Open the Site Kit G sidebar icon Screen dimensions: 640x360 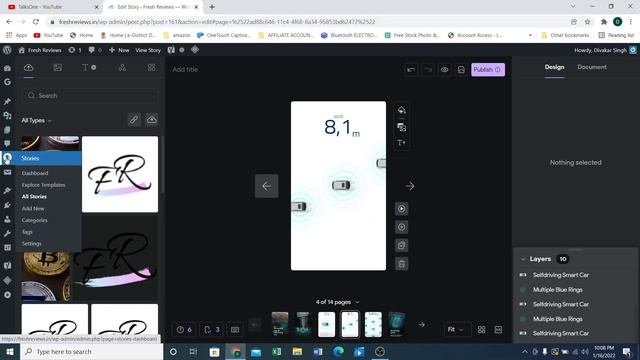click(7, 82)
